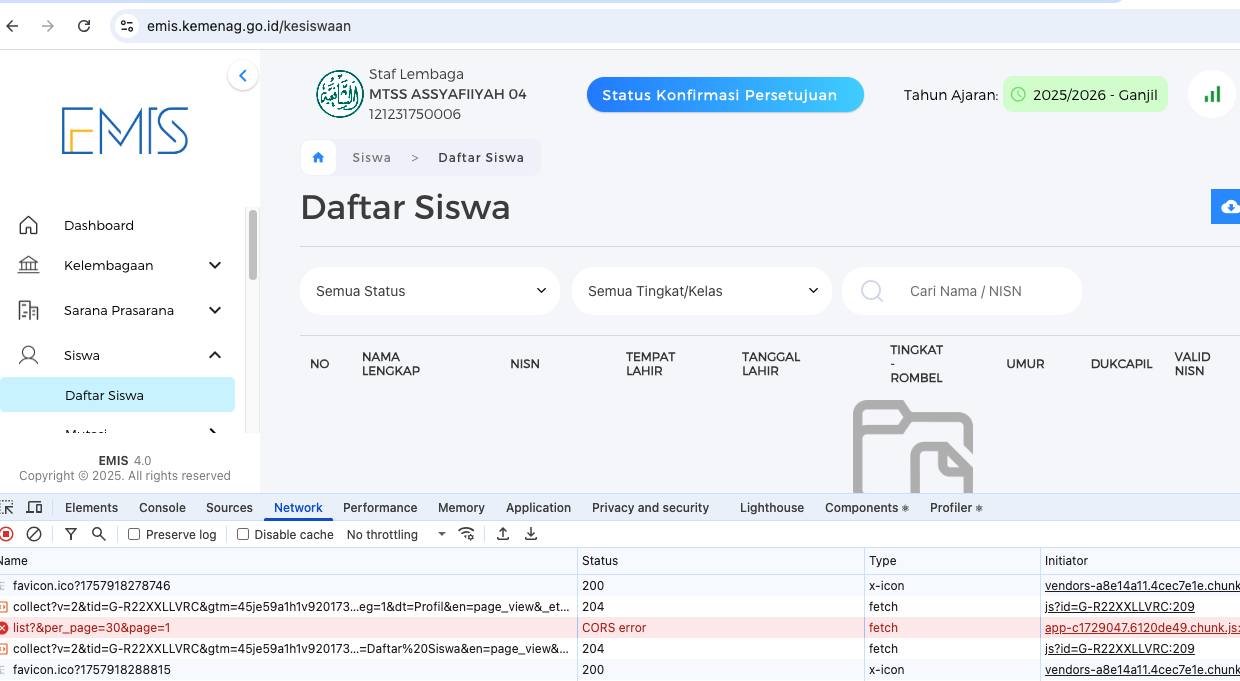Enable the Preserve log checkbox

(134, 534)
